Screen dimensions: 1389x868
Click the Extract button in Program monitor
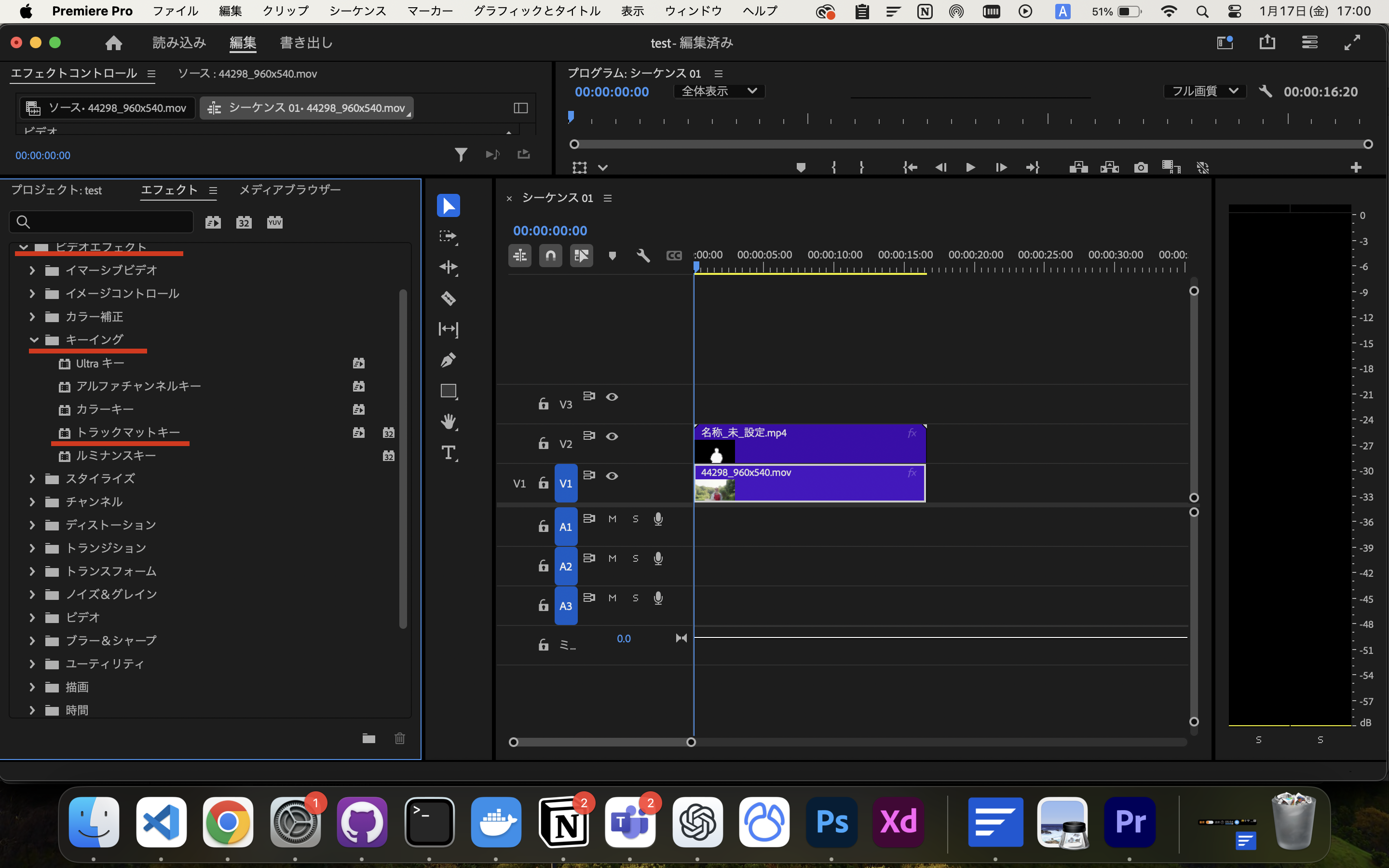click(1109, 167)
